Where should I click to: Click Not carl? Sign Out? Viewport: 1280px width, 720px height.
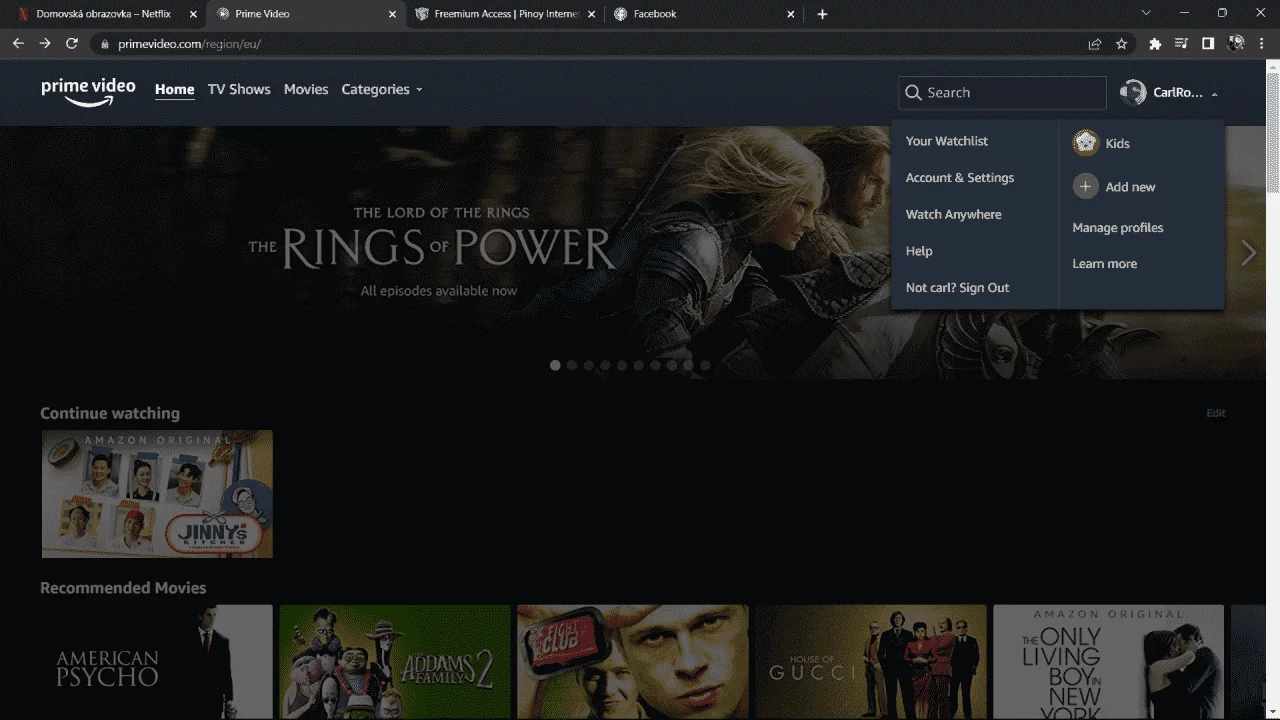(957, 288)
